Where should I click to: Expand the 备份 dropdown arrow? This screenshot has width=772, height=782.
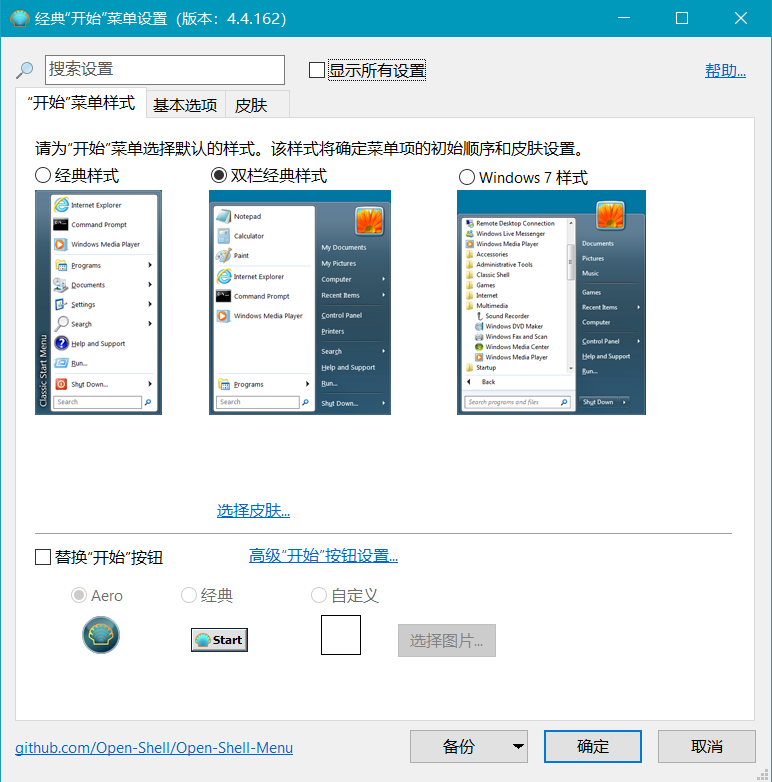click(x=518, y=747)
